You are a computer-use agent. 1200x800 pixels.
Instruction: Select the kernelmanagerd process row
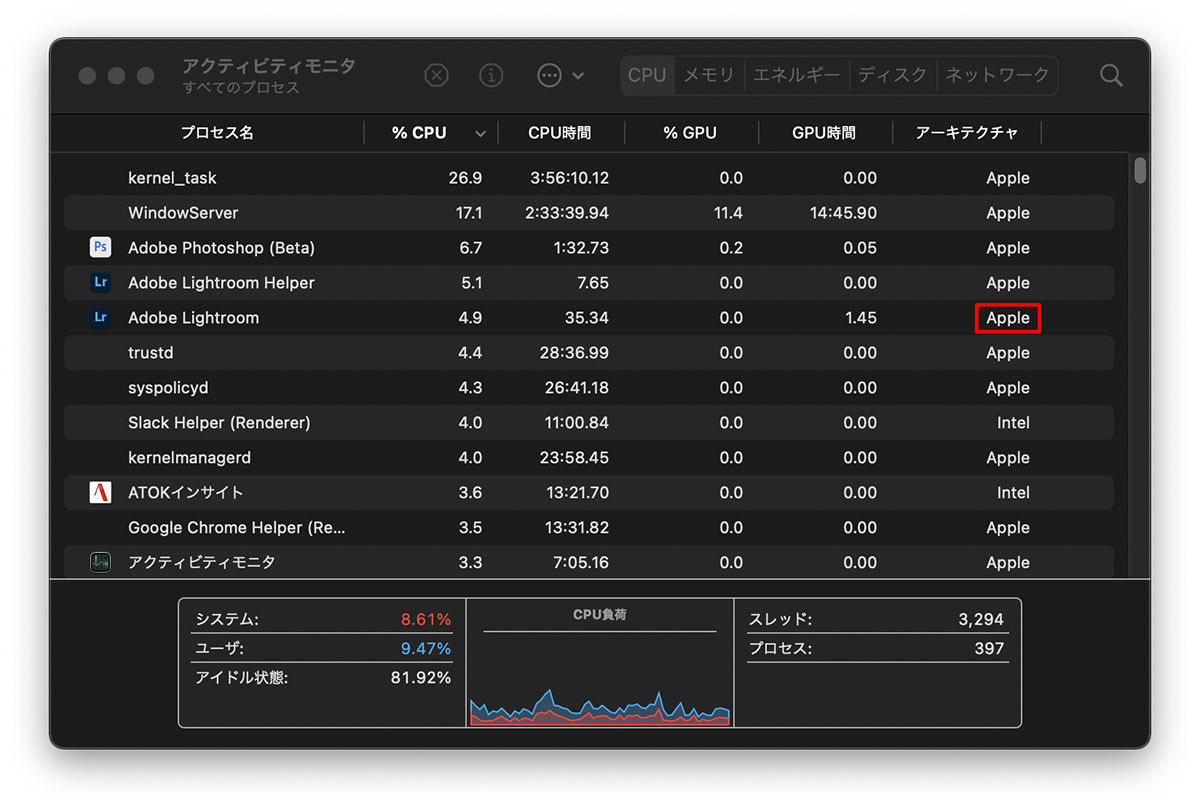589,458
